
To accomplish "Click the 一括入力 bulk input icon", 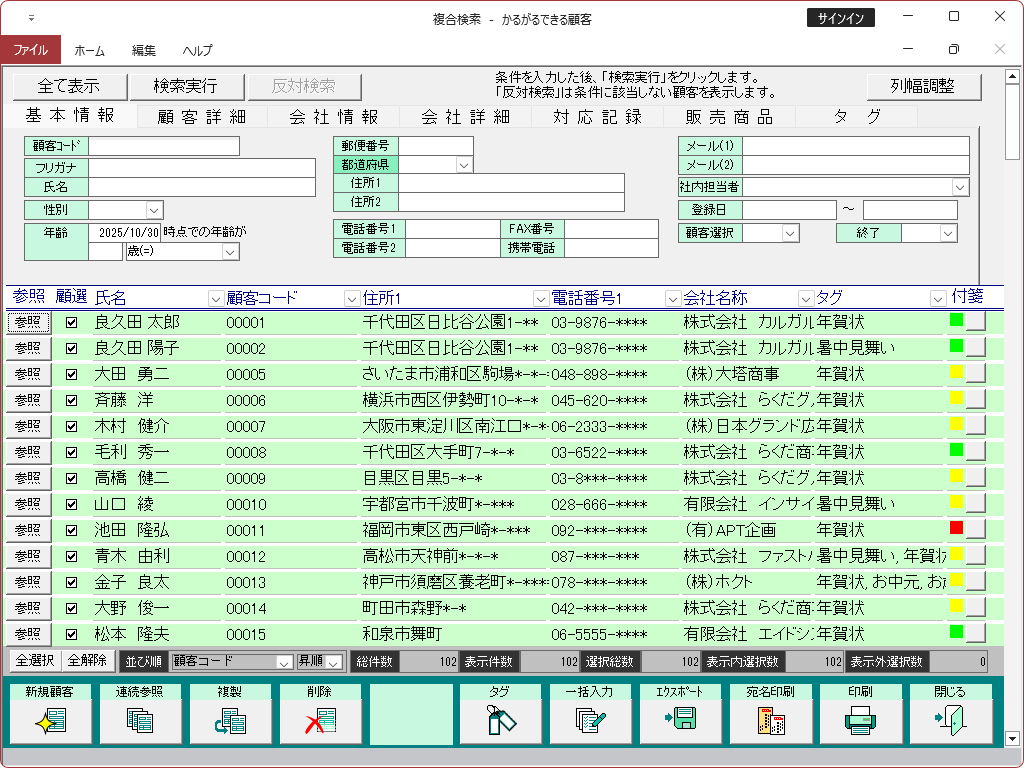I will point(590,719).
